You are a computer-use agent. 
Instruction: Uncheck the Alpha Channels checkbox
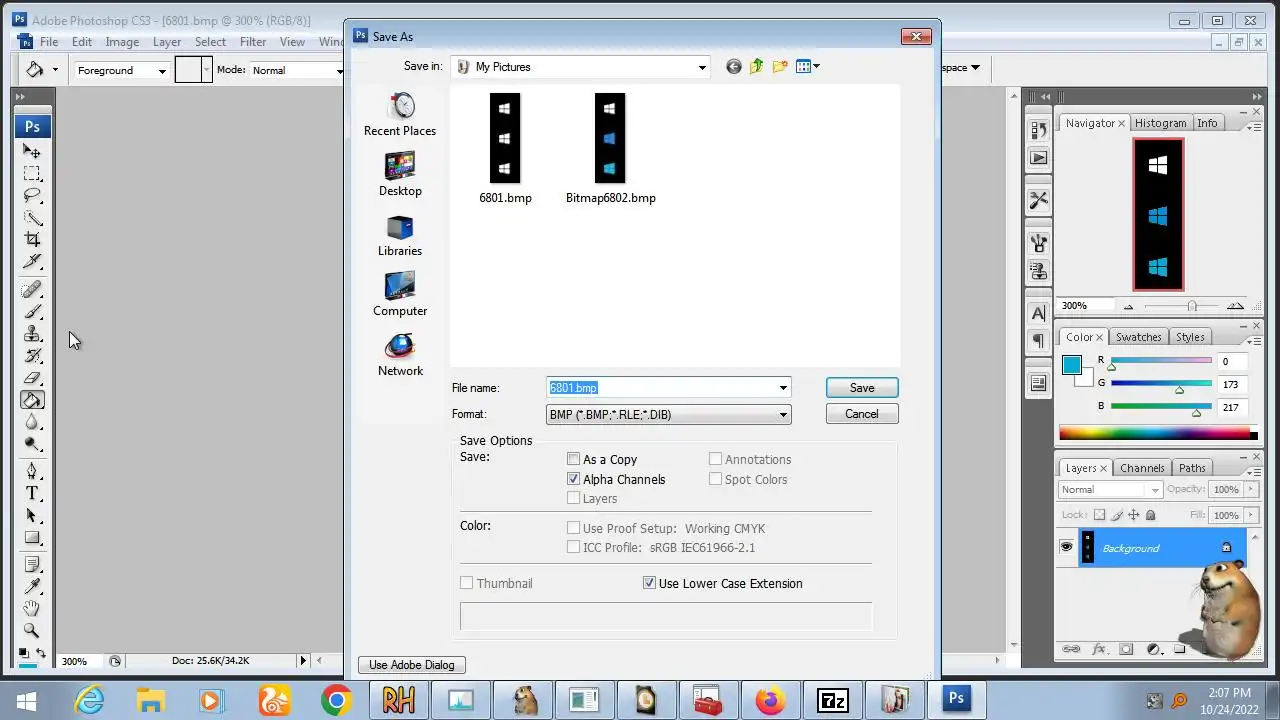click(574, 479)
